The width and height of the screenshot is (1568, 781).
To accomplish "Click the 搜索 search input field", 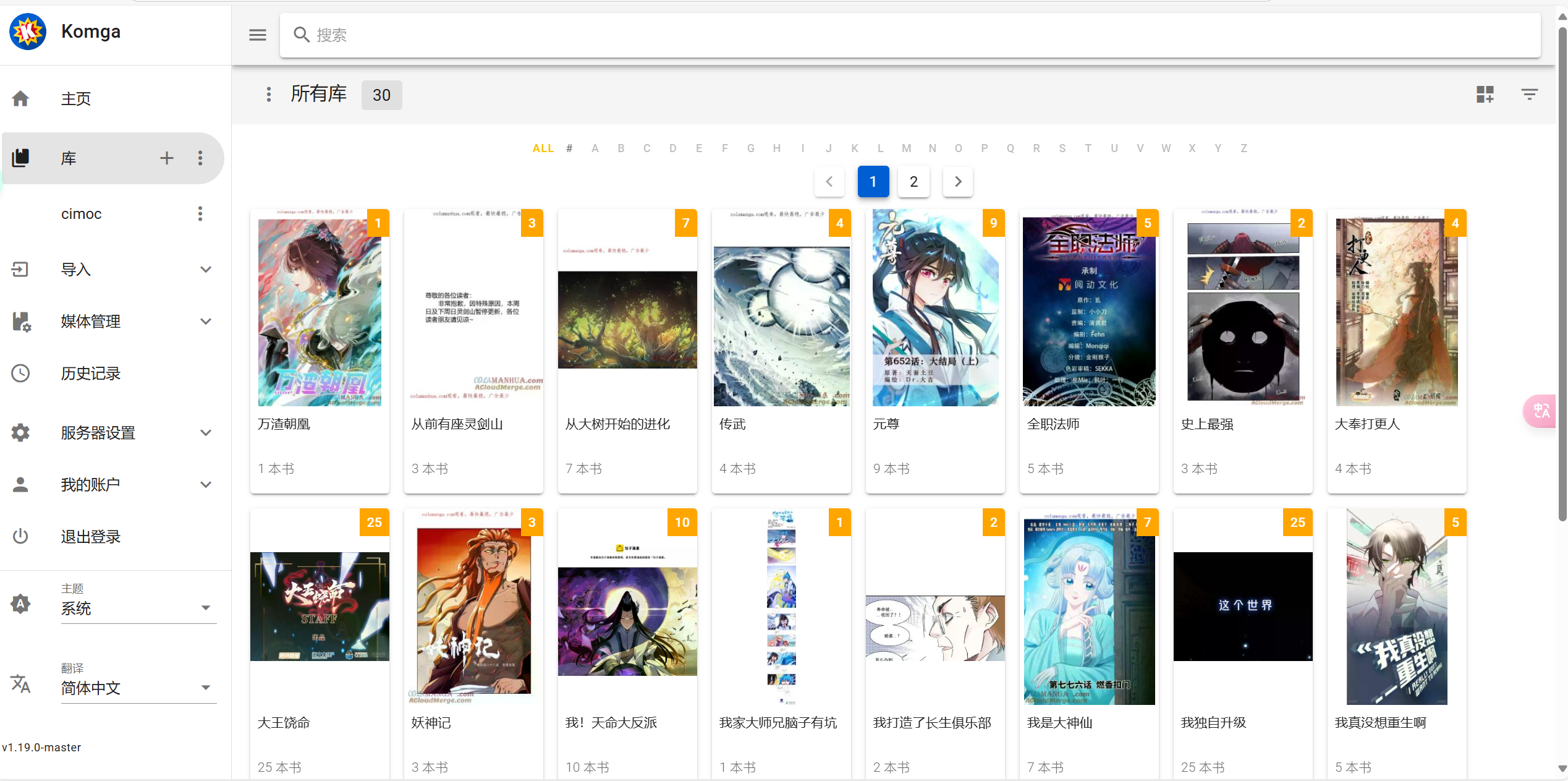I will coord(910,35).
